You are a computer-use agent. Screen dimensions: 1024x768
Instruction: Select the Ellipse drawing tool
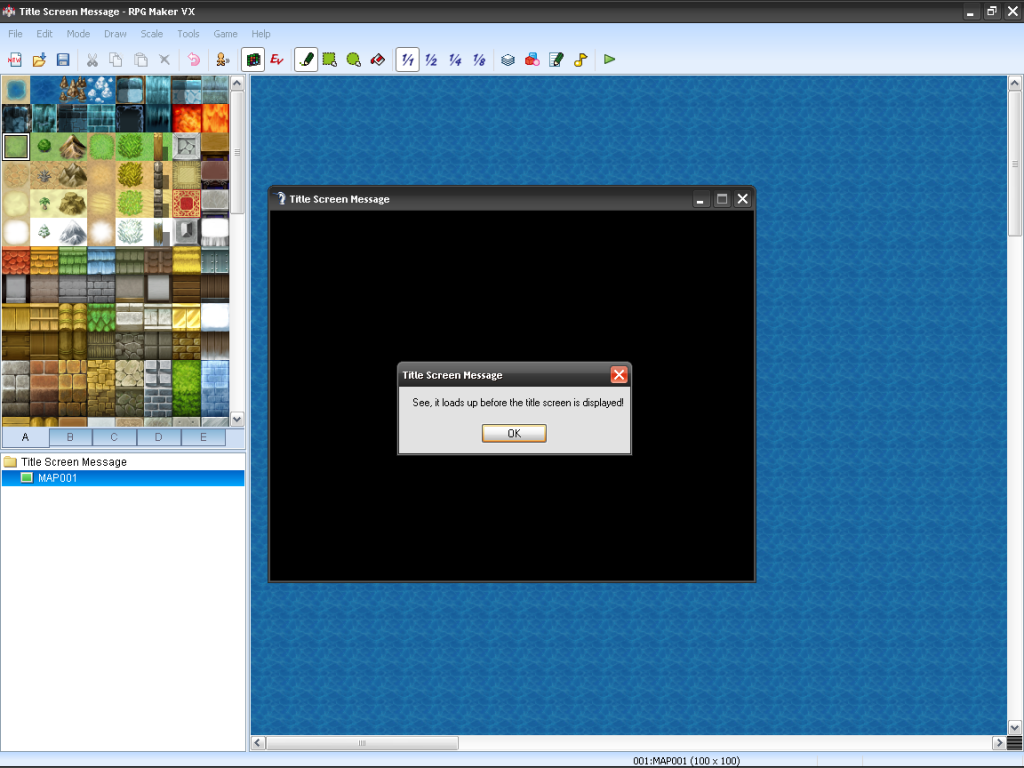354,60
